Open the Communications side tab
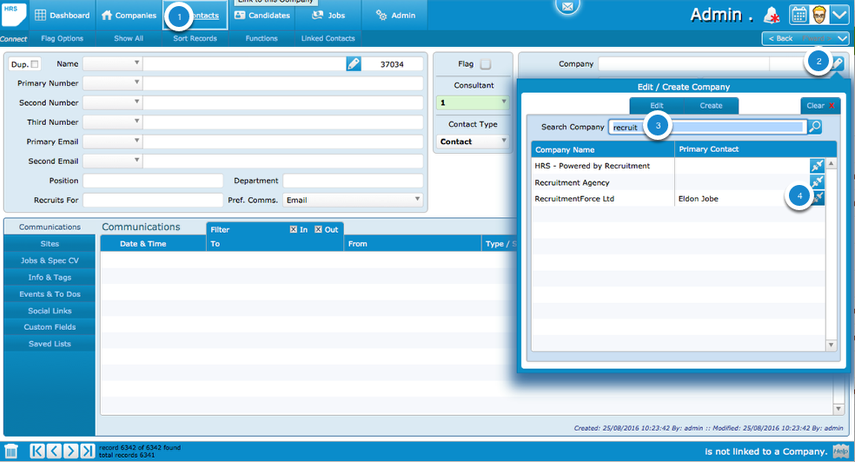Image resolution: width=855 pixels, height=462 pixels. pyautogui.click(x=50, y=227)
